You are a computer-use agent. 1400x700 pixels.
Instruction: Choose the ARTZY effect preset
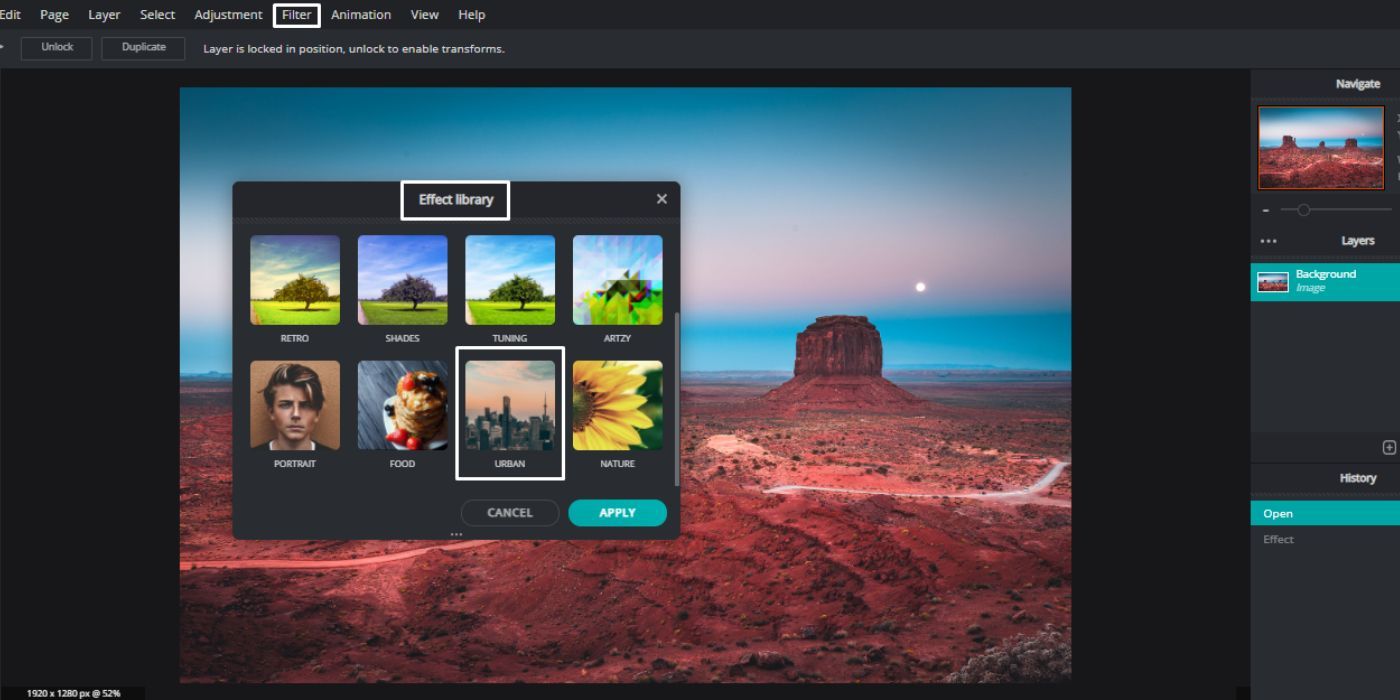617,280
